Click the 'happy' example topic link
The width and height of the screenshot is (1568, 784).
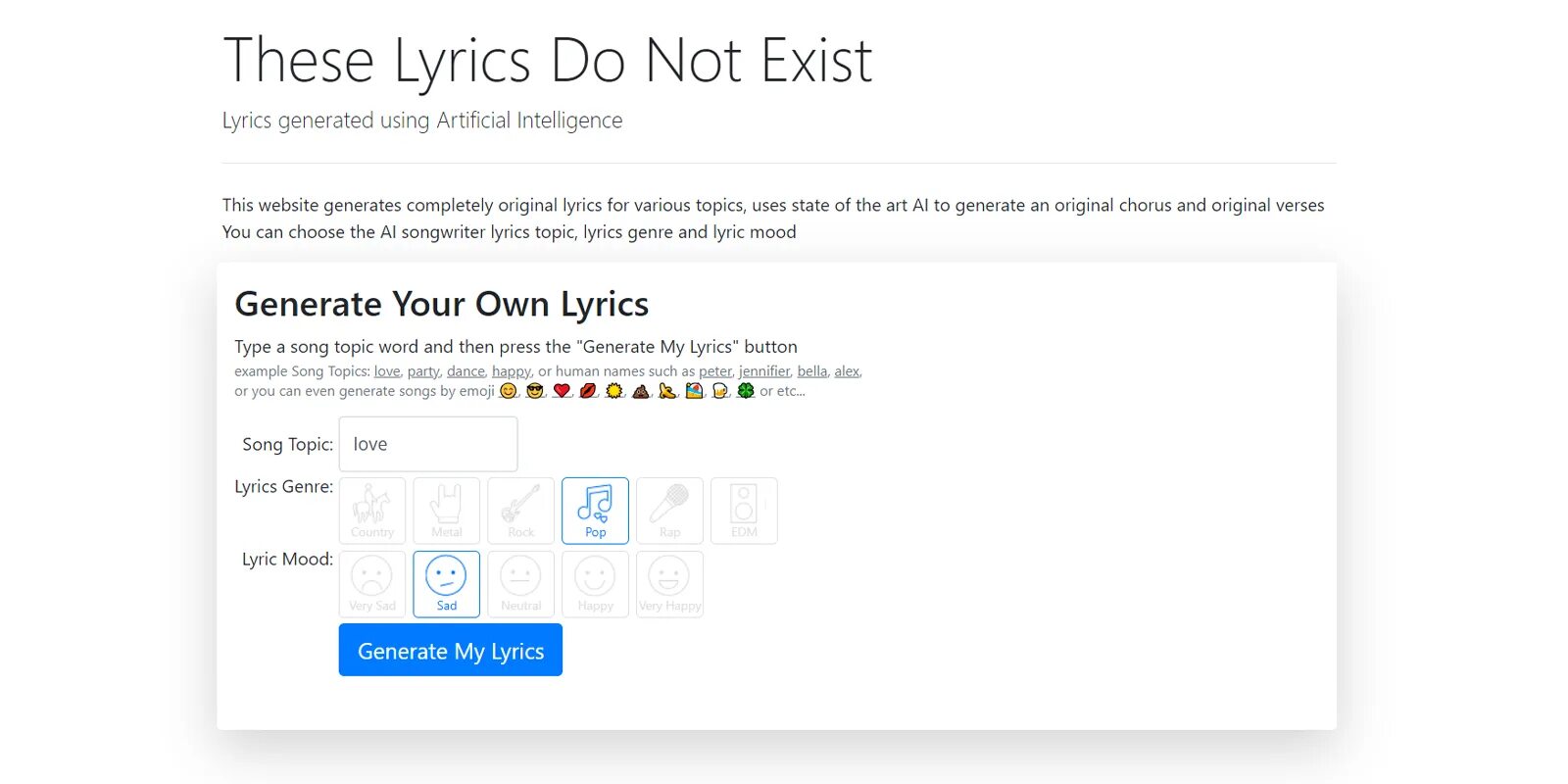coord(512,371)
